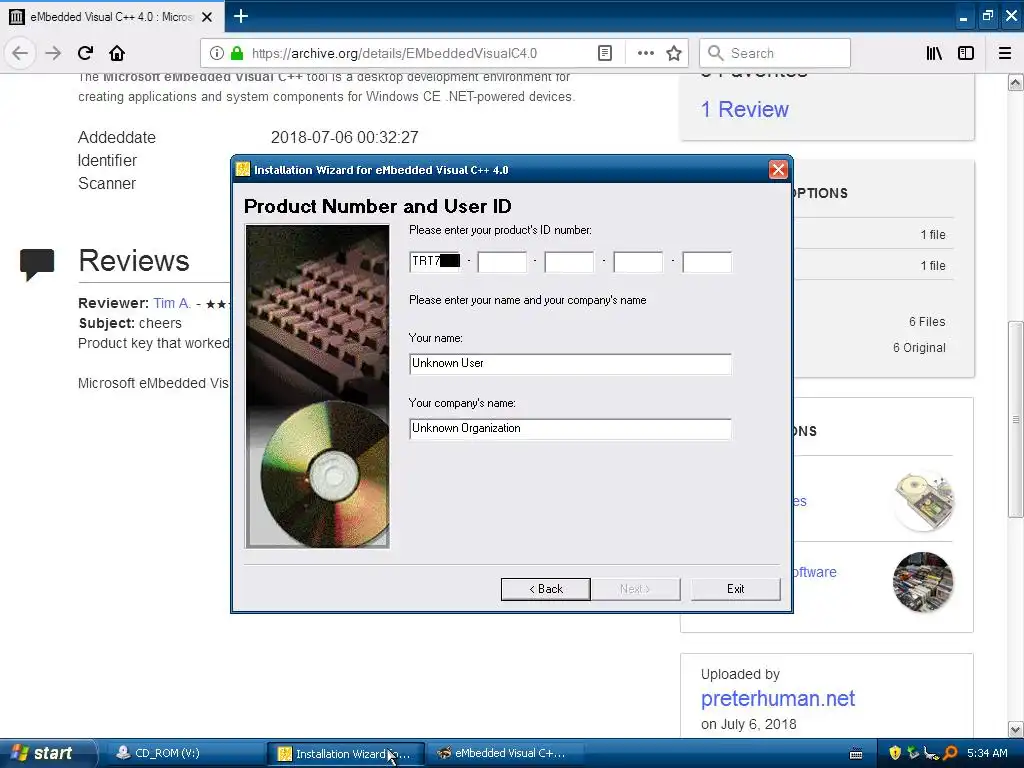Click the 5:34 AM system clock
1024x768 pixels.
click(987, 753)
